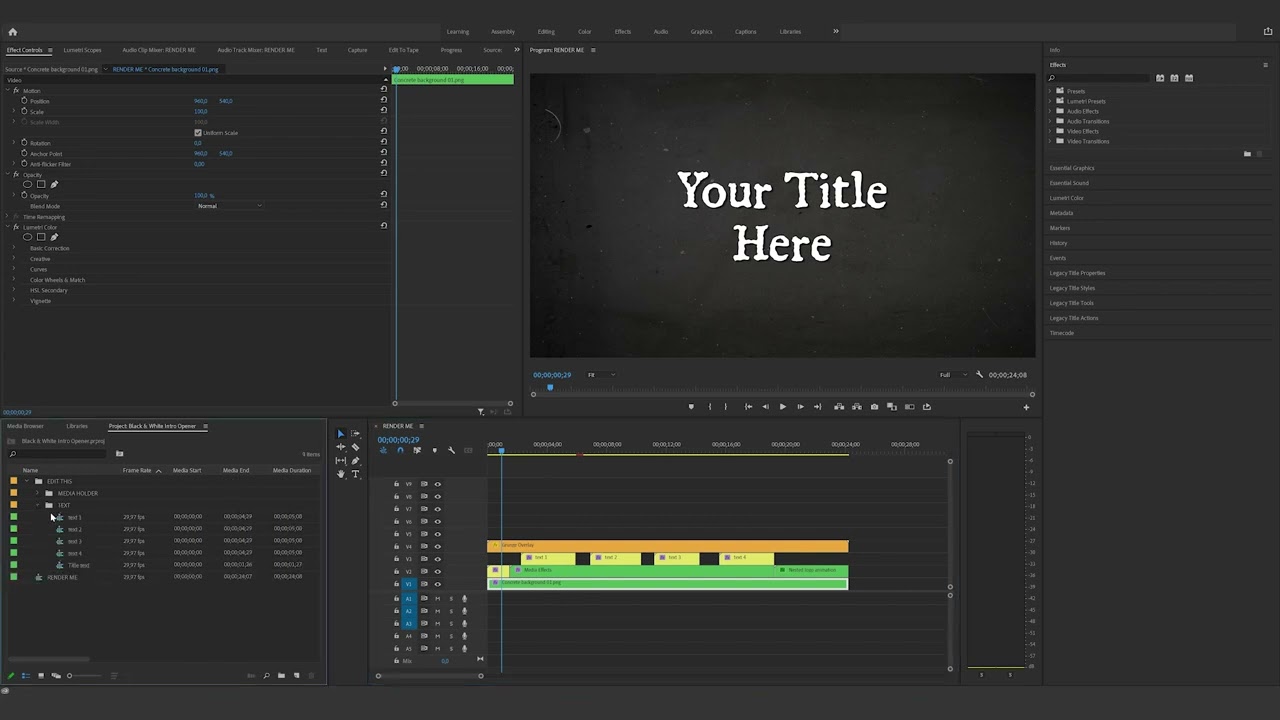Expand Video Transitions folder
Viewport: 1280px width, 720px height.
tap(1050, 141)
